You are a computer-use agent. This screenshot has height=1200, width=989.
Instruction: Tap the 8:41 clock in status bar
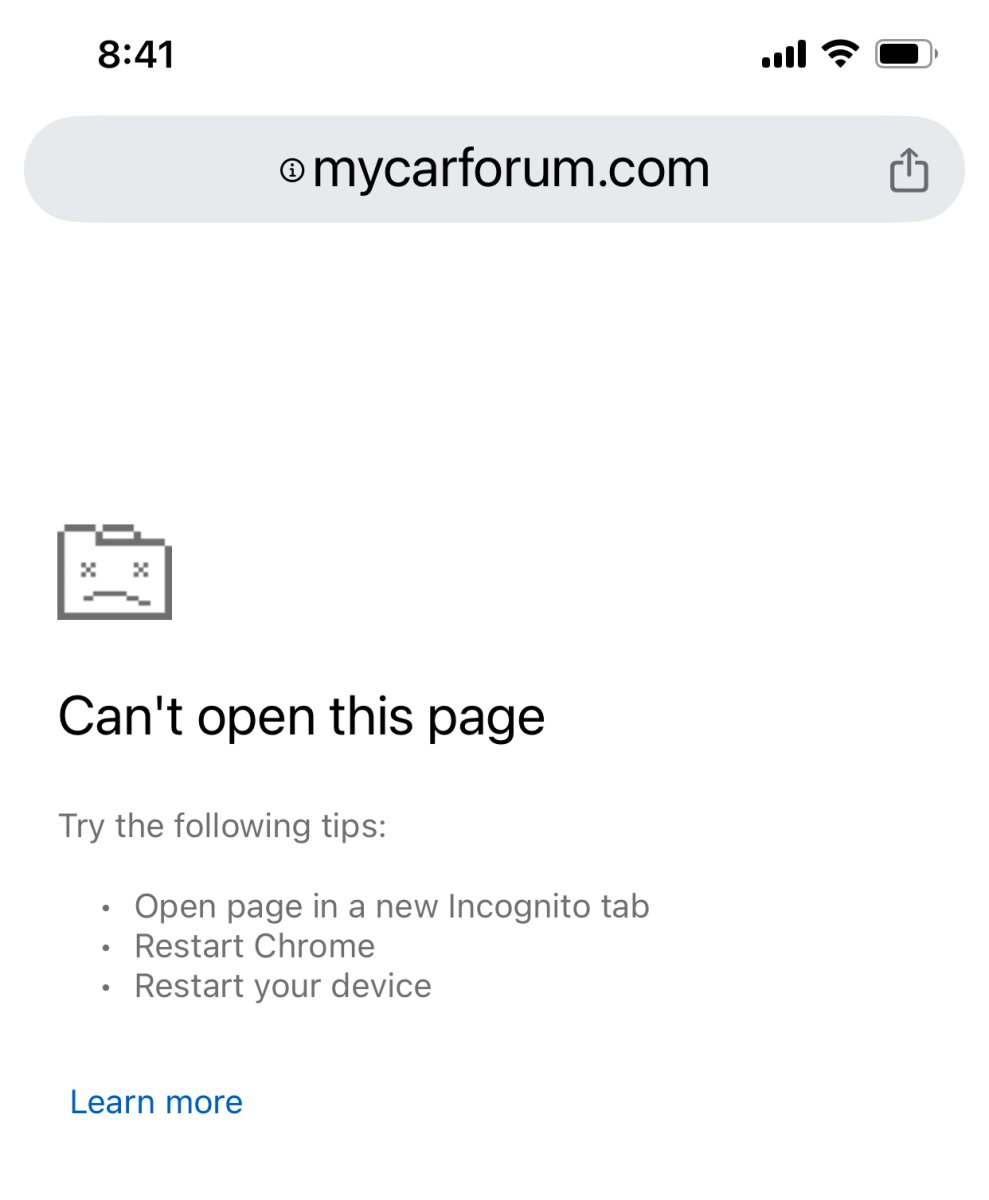(x=136, y=54)
